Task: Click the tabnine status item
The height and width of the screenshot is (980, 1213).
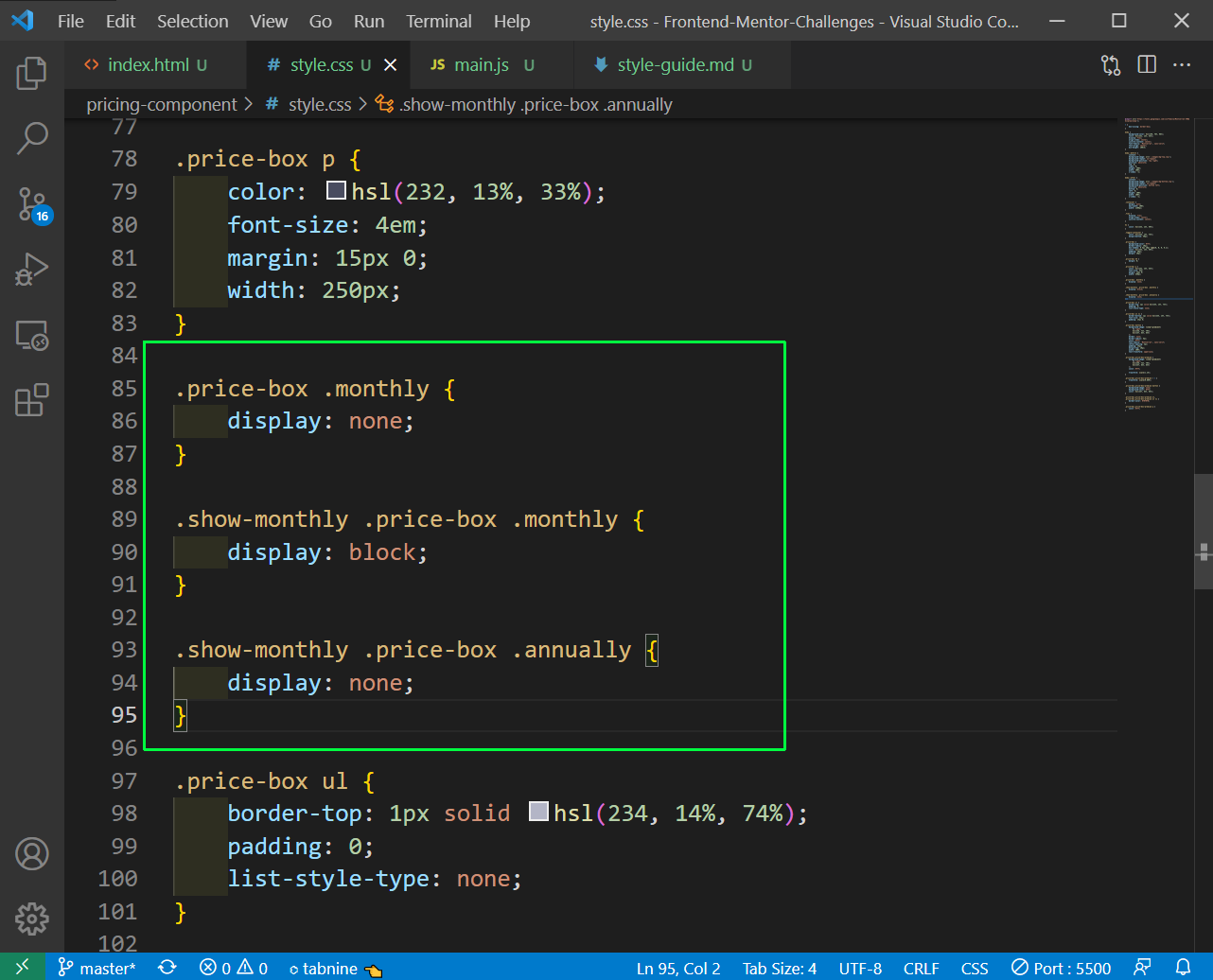Action: pos(335,968)
